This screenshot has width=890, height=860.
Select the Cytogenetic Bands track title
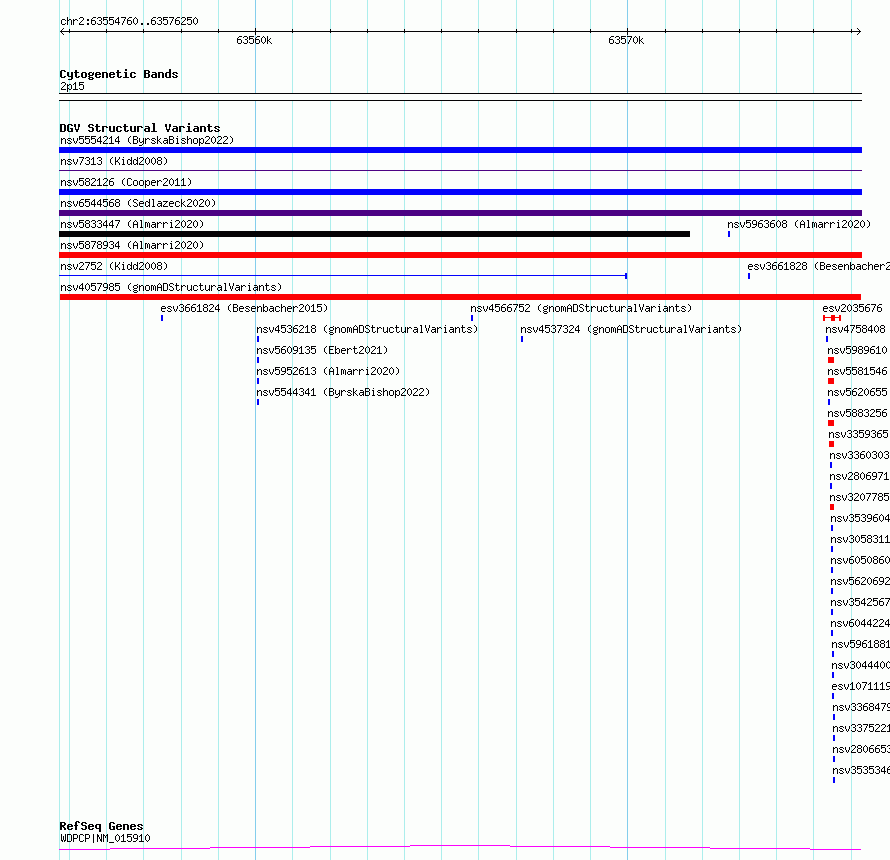coord(119,74)
